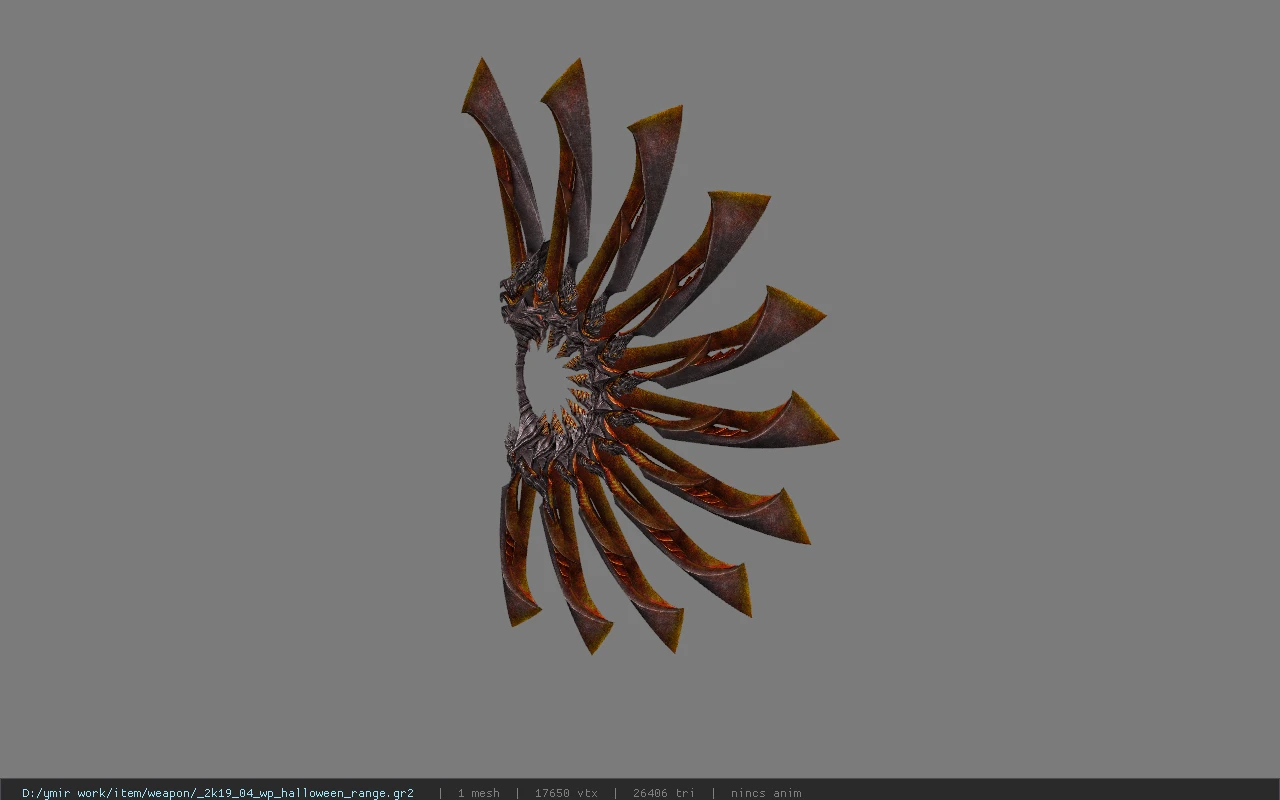The height and width of the screenshot is (800, 1280).
Task: Click the 'nincs anim' status entry
Action: [766, 793]
